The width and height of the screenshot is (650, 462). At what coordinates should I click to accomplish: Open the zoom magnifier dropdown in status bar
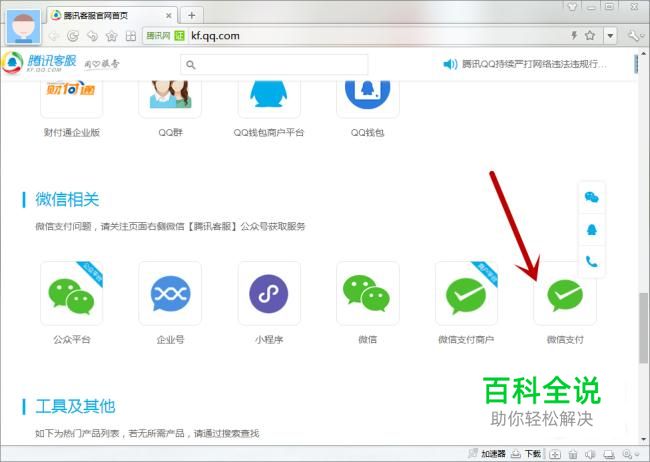pyautogui.click(x=631, y=454)
